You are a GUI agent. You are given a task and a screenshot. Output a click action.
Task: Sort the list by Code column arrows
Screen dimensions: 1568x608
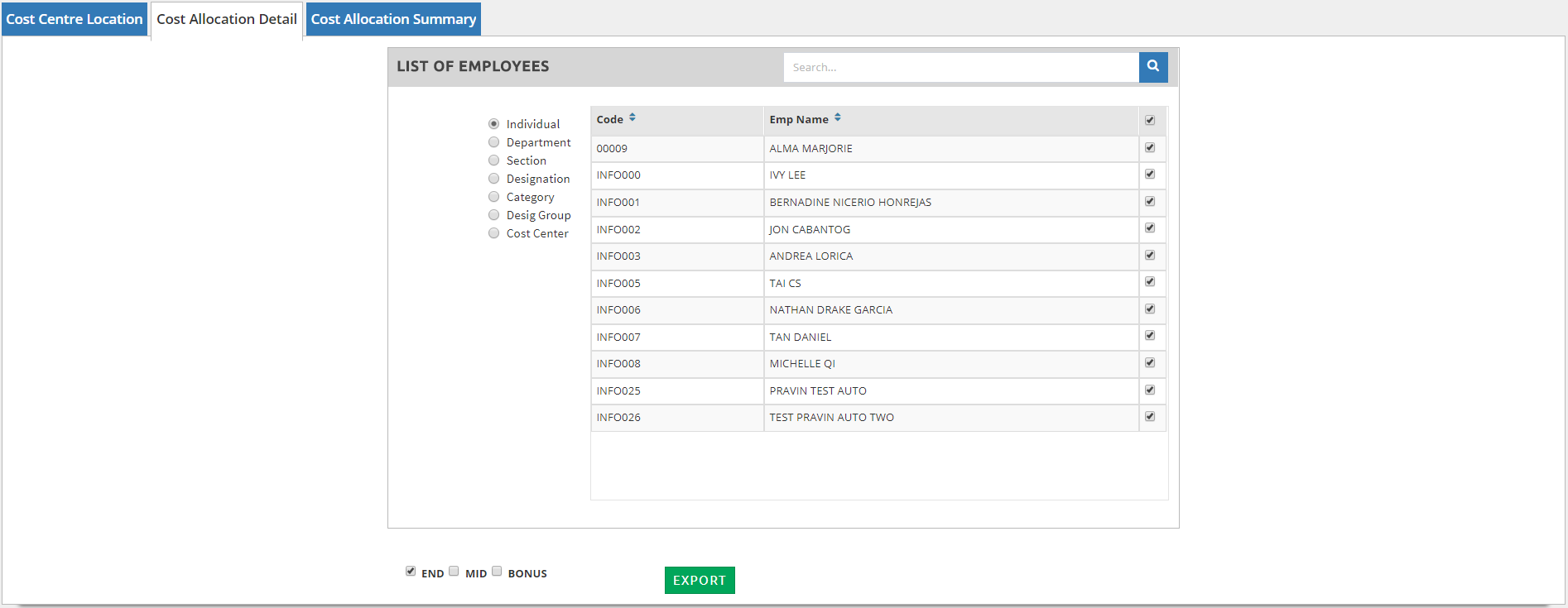tap(632, 118)
